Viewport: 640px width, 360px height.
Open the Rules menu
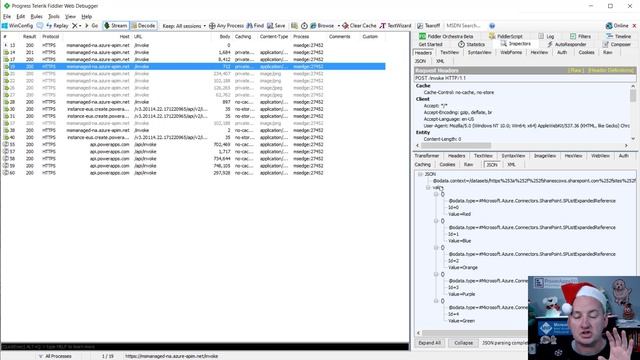tap(36, 16)
